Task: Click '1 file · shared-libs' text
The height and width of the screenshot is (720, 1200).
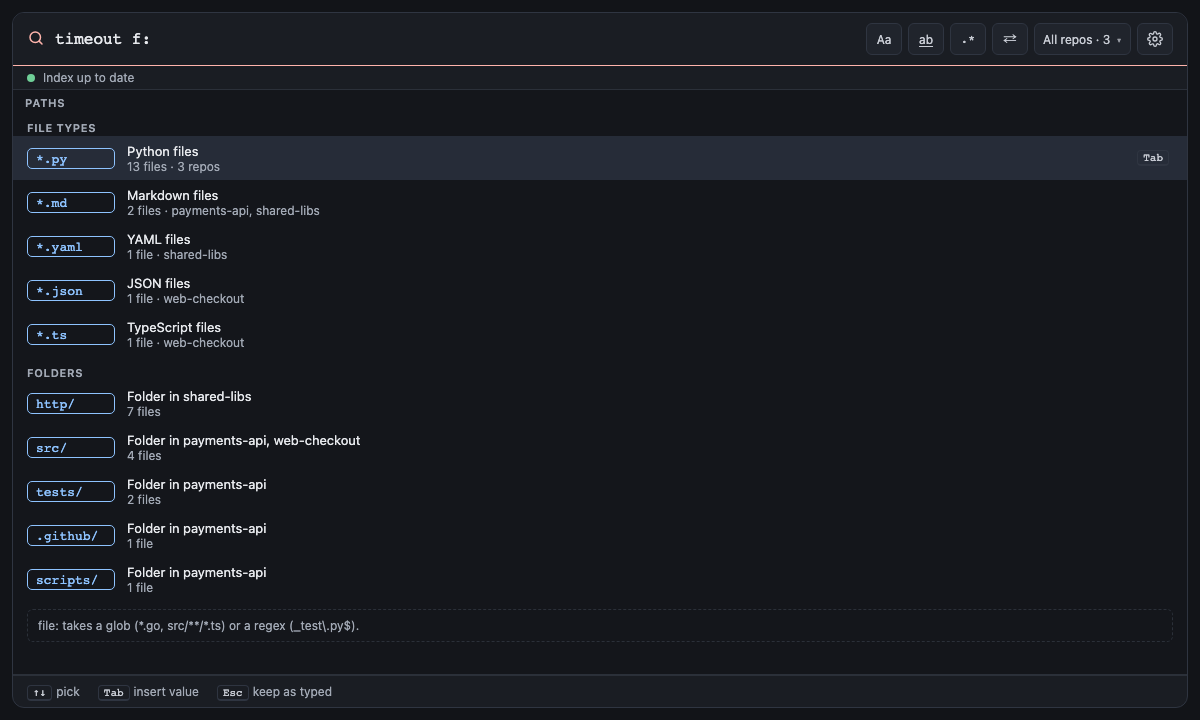Action: click(x=177, y=255)
